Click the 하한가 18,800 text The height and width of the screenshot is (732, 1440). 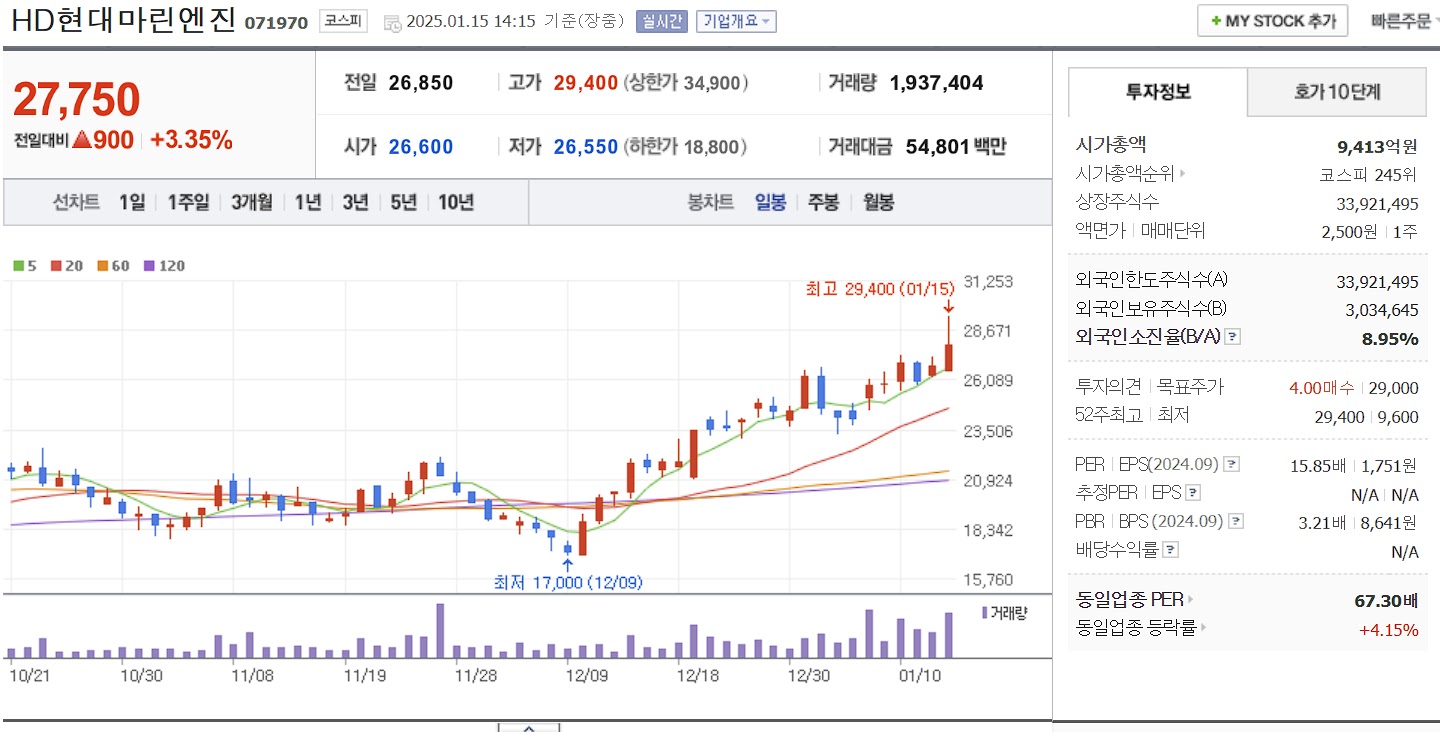686,147
